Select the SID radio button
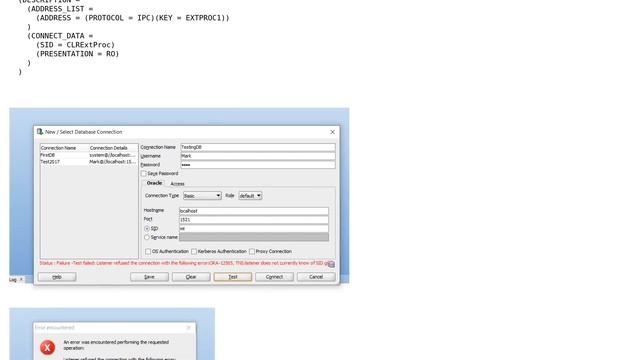Screen dimensions: 640x360 (147, 229)
